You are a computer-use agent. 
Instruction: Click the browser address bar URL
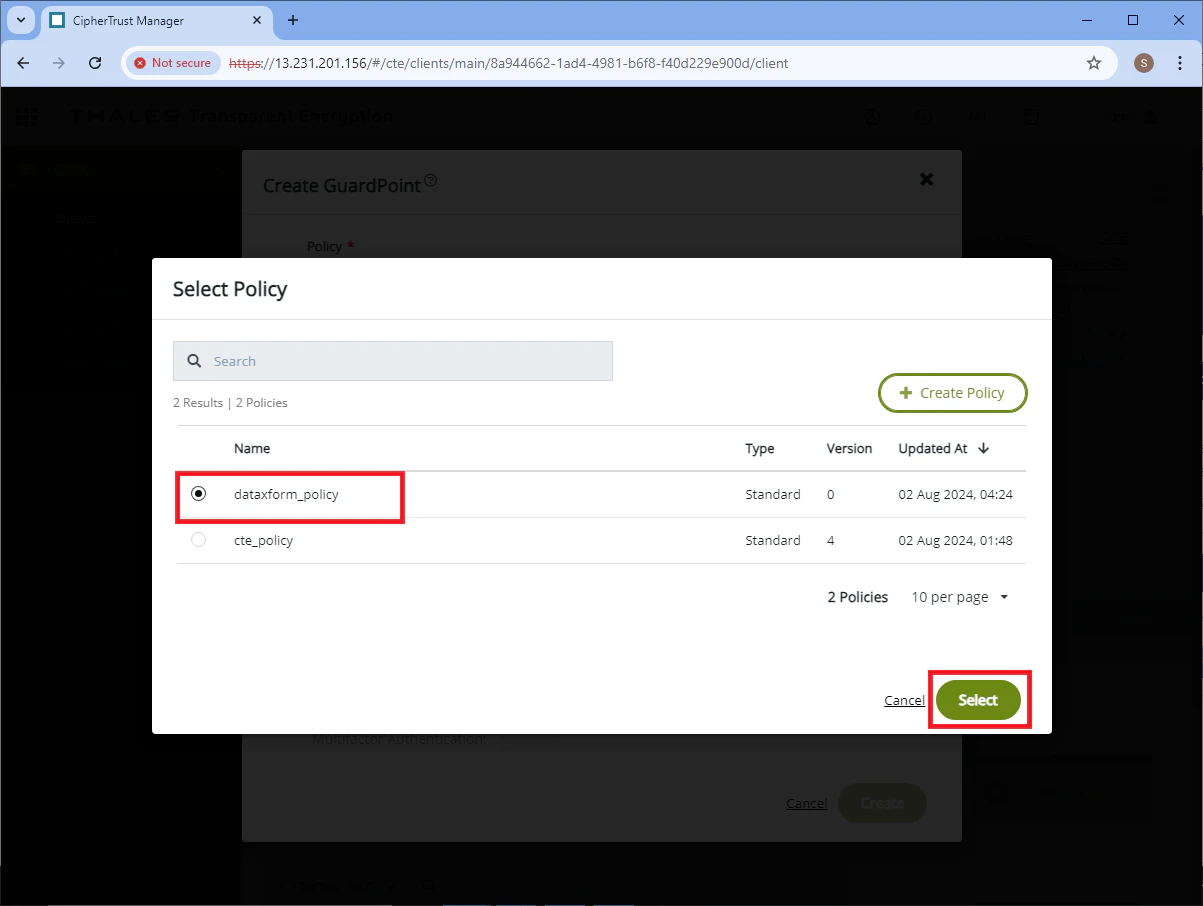tap(508, 63)
